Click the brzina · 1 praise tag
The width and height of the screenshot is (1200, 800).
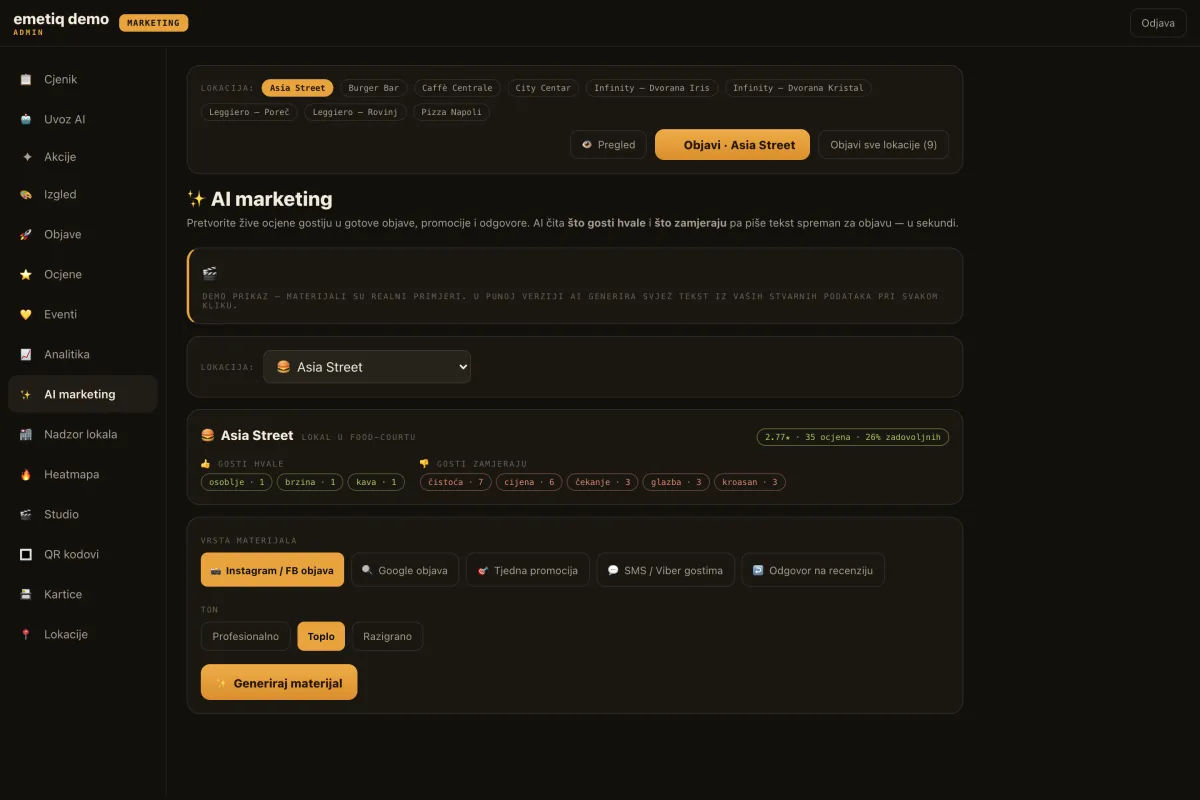point(310,482)
